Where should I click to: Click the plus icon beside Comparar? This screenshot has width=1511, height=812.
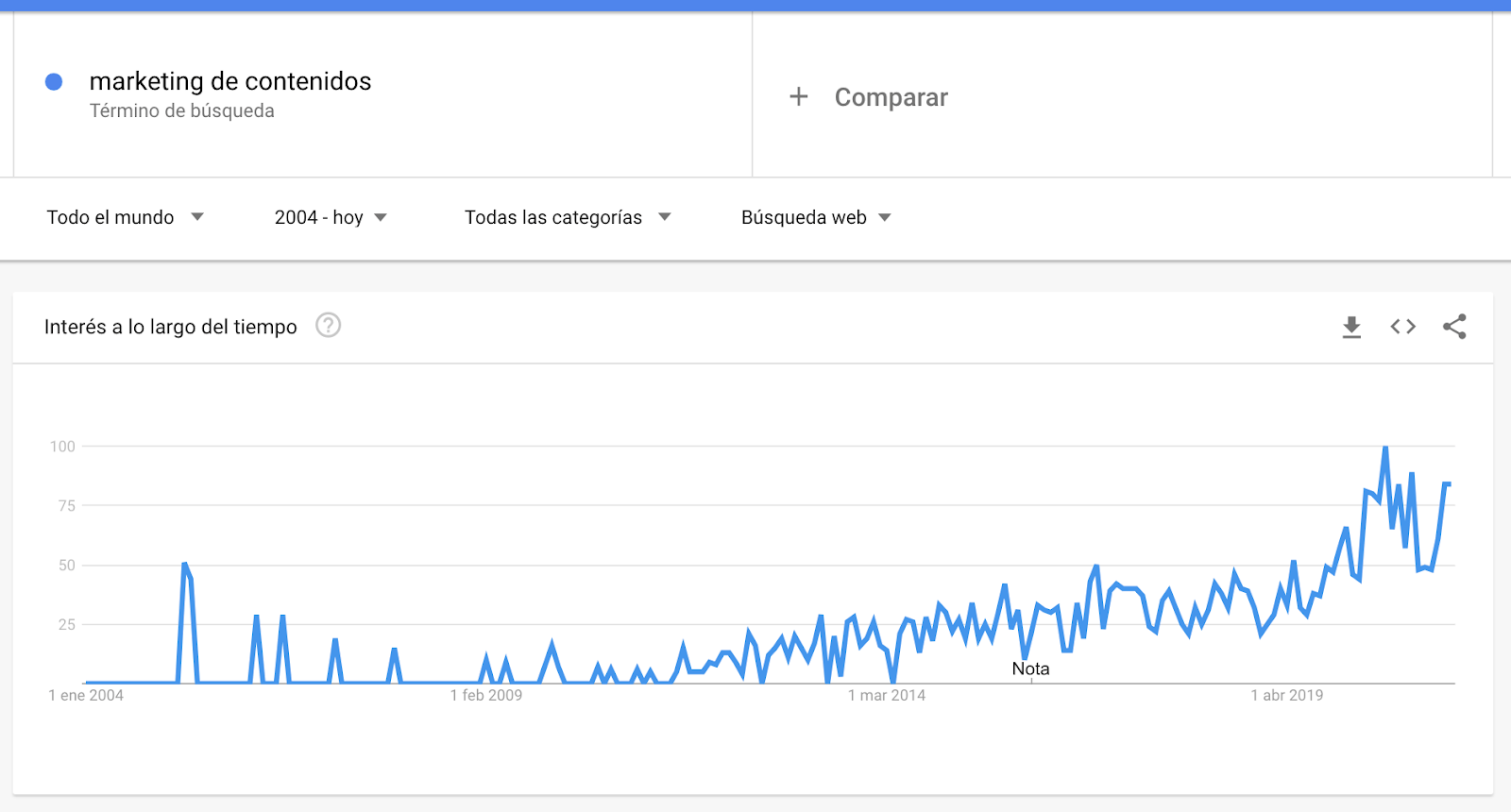coord(799,96)
